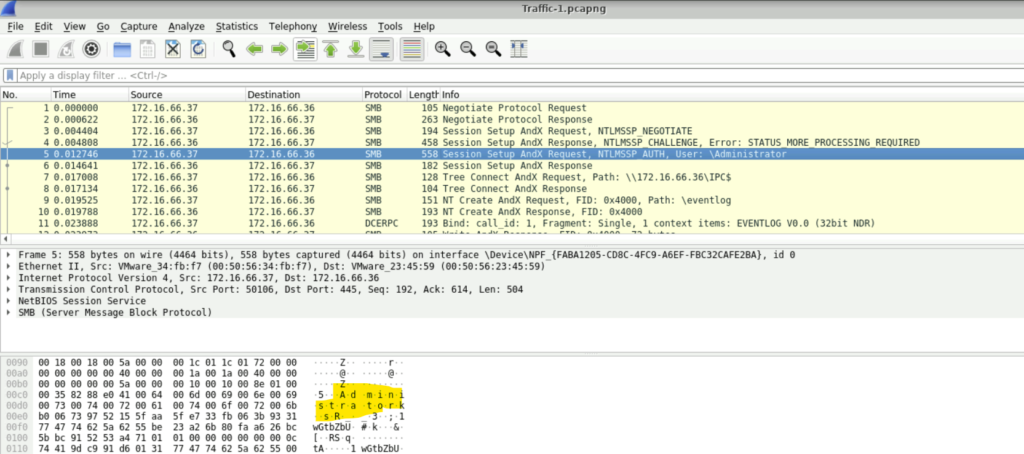Sort packets by the Protocol column header
Screen dimensions: 1024x454
(x=382, y=94)
